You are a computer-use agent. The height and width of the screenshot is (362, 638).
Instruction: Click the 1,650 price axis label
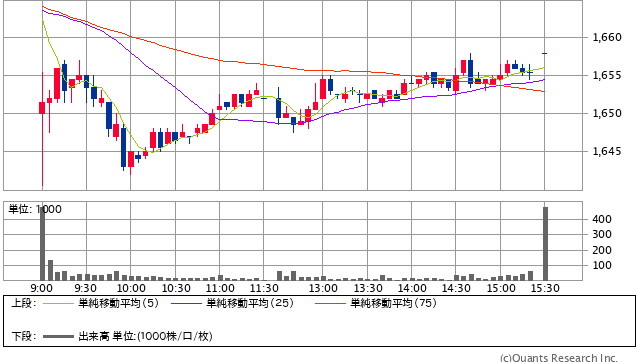click(x=607, y=113)
